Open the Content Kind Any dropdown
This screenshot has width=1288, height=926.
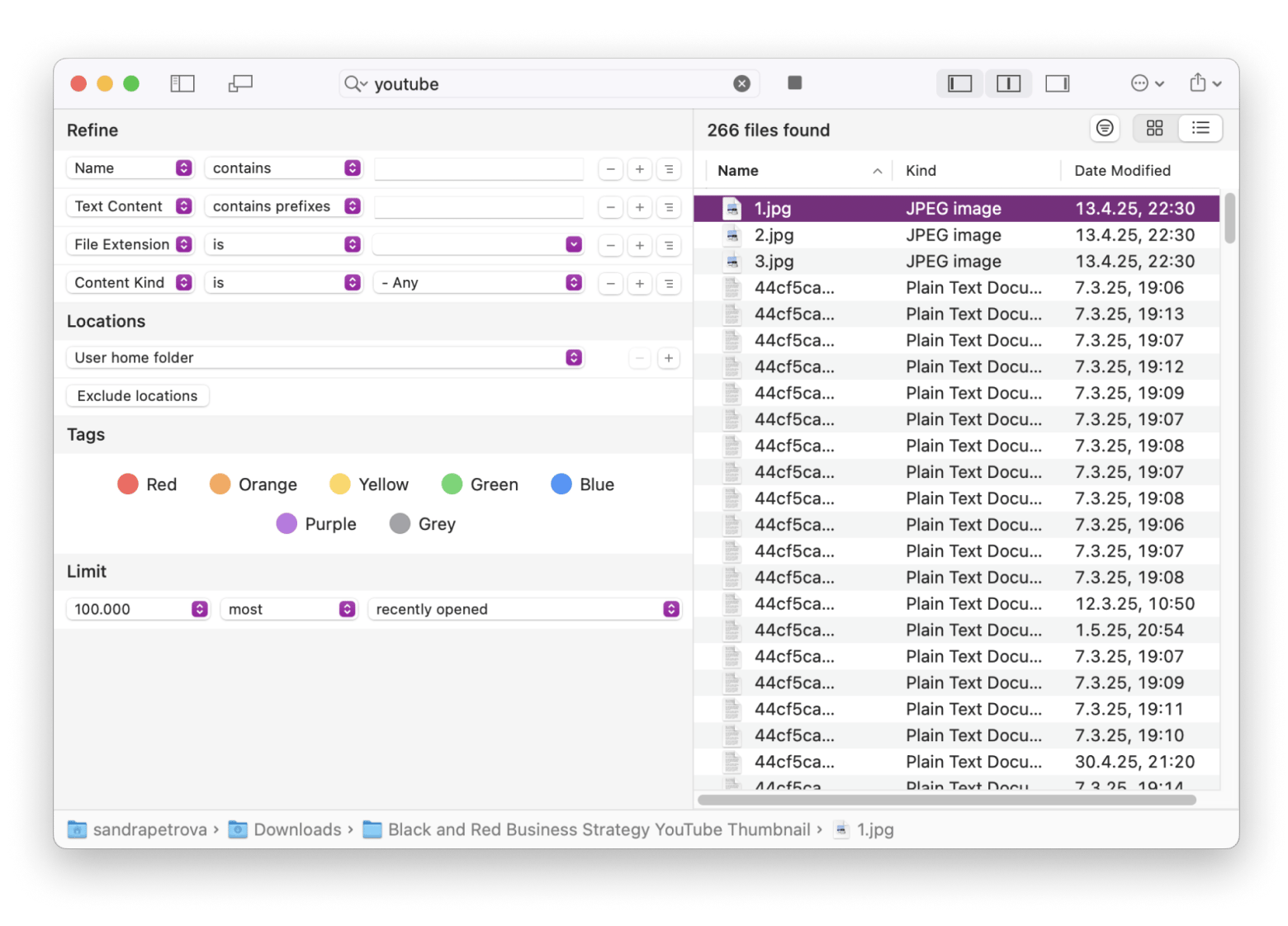480,283
